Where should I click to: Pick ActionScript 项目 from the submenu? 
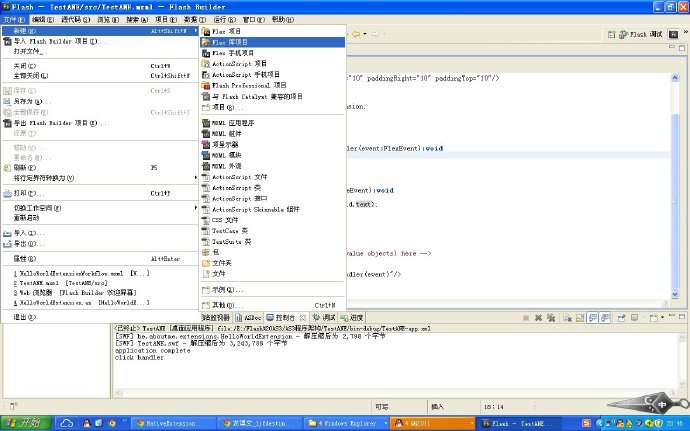272,64
